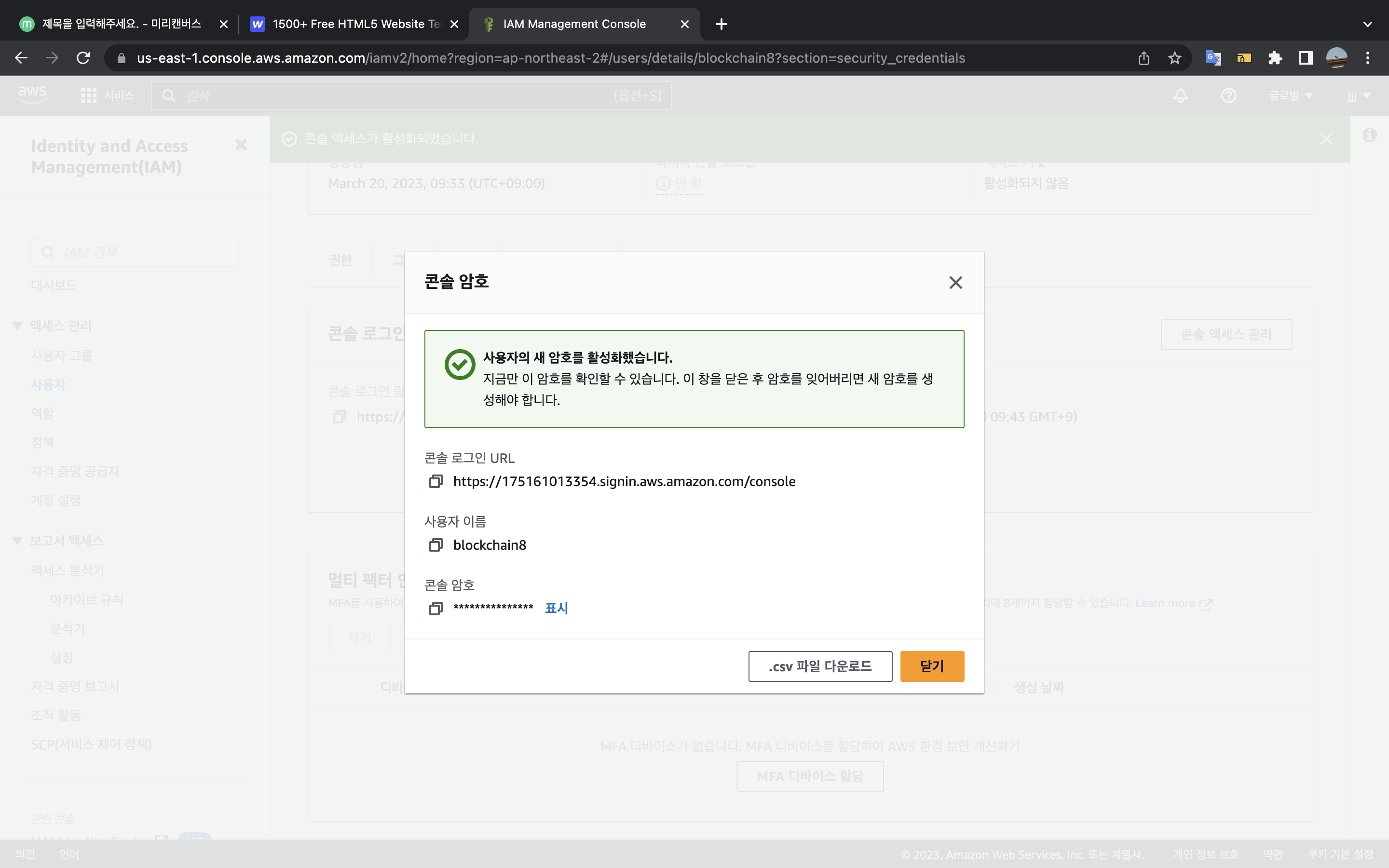Copy the console login URL icon

(x=436, y=481)
